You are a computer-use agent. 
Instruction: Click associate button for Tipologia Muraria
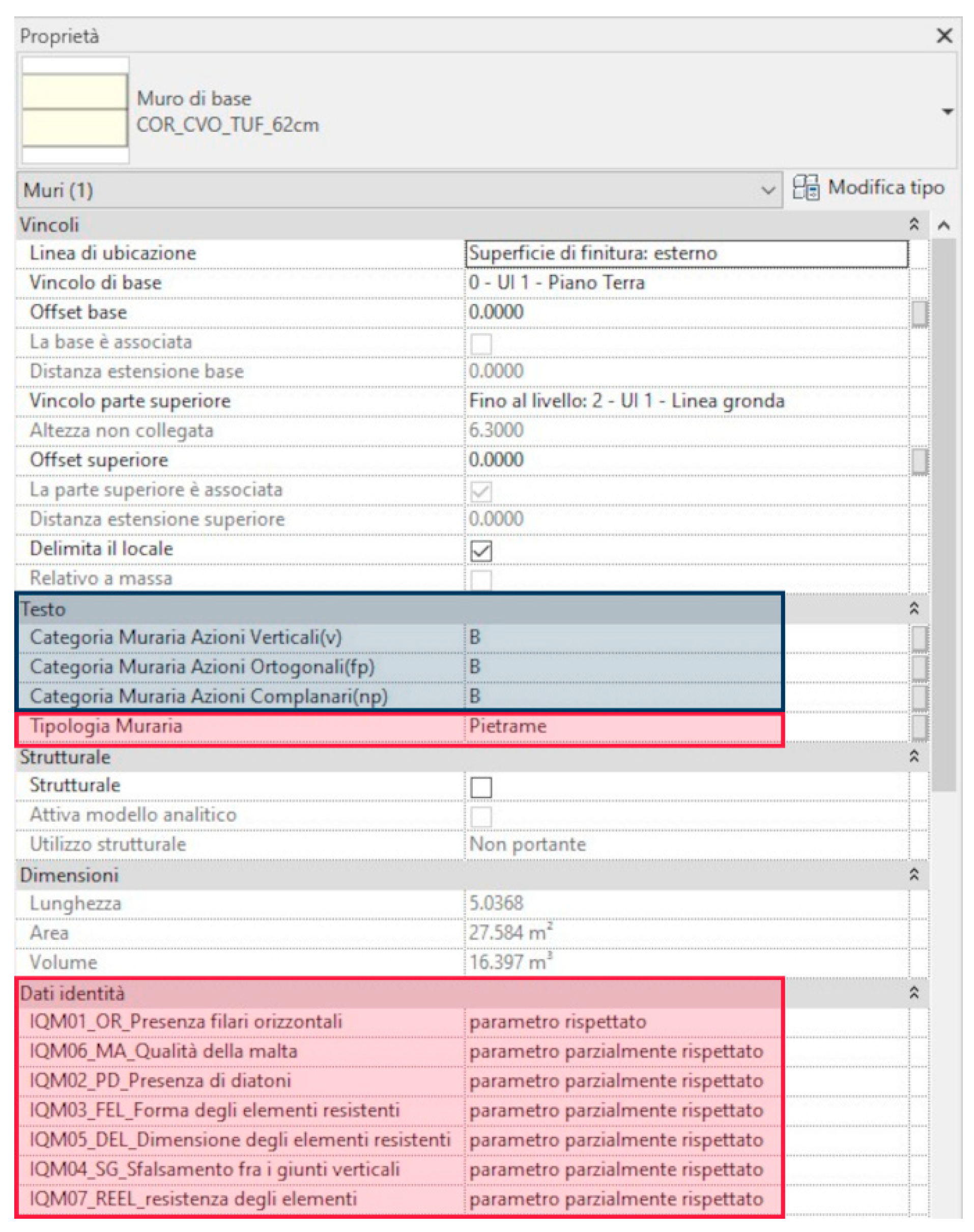(919, 727)
